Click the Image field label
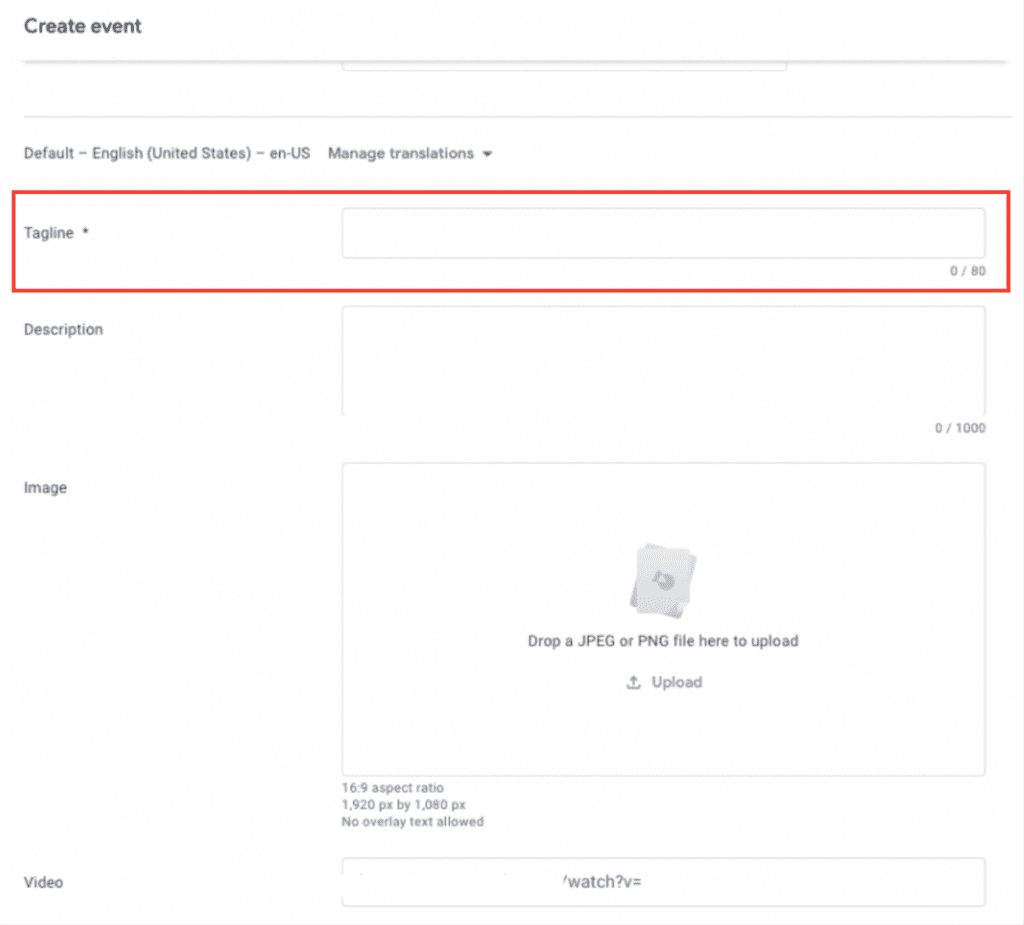The image size is (1024, 925). click(x=46, y=487)
